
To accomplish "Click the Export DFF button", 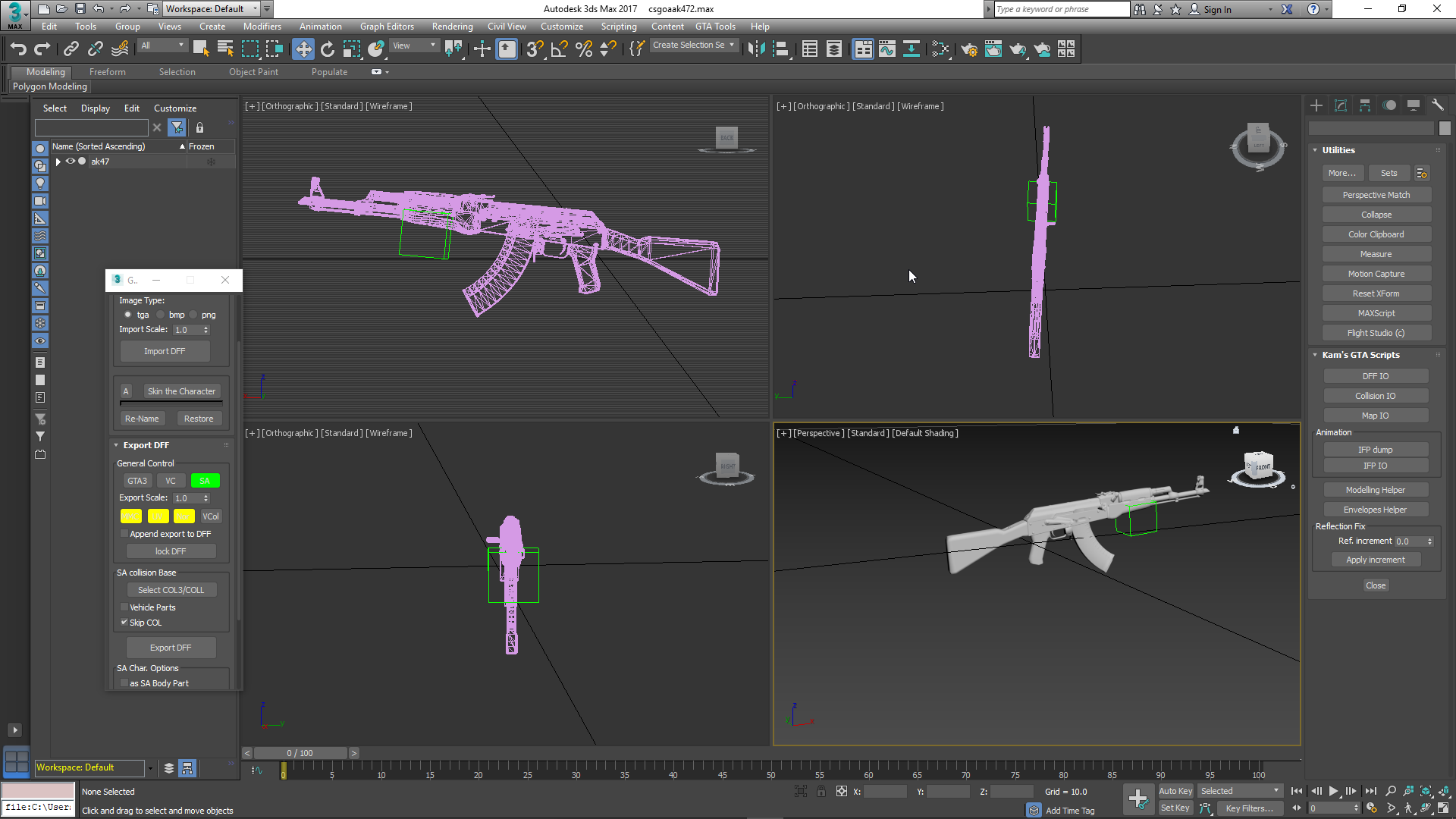I will pyautogui.click(x=171, y=648).
